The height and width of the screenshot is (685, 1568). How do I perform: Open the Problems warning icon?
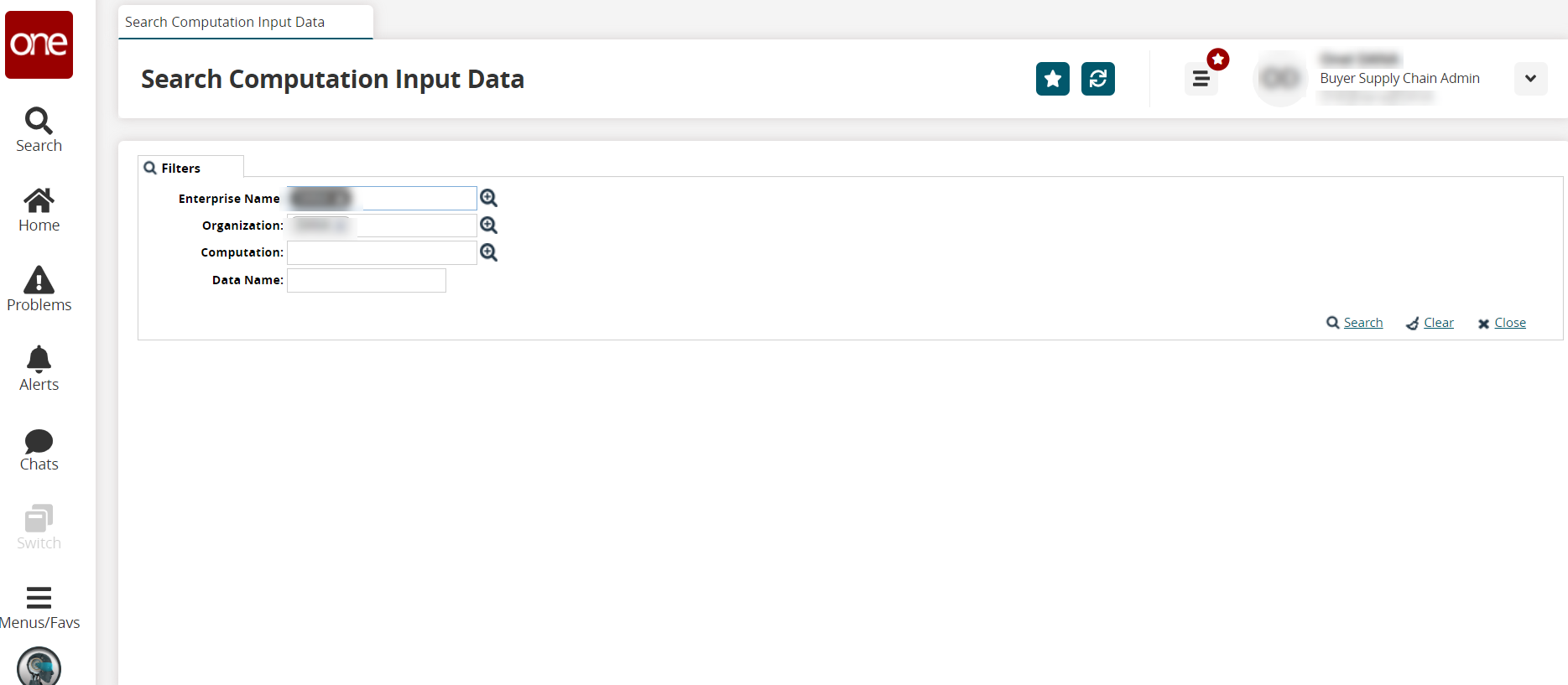[39, 289]
